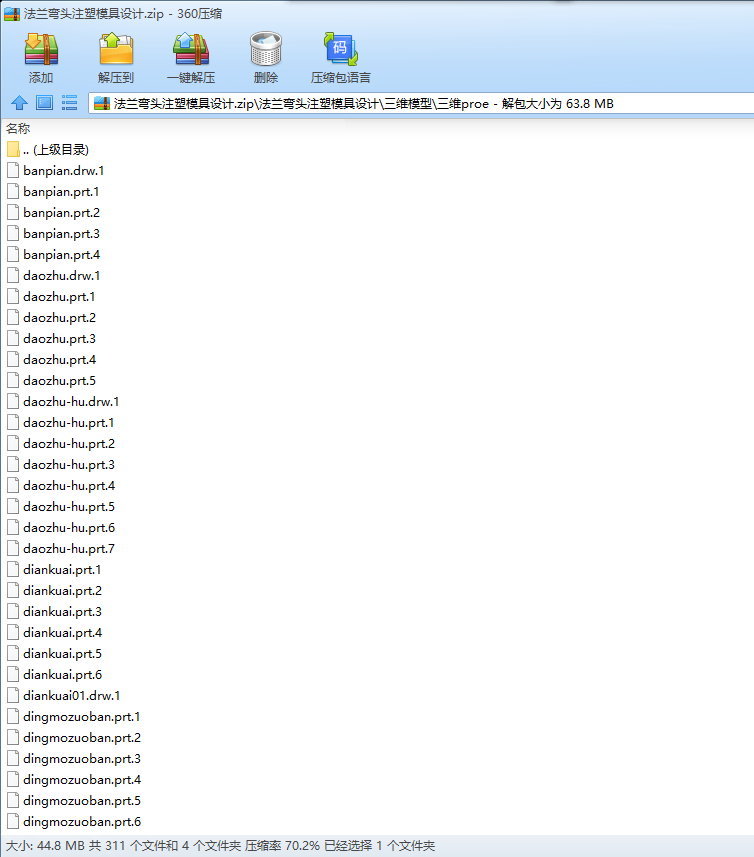Select file diankuai.prt.2

(54, 590)
